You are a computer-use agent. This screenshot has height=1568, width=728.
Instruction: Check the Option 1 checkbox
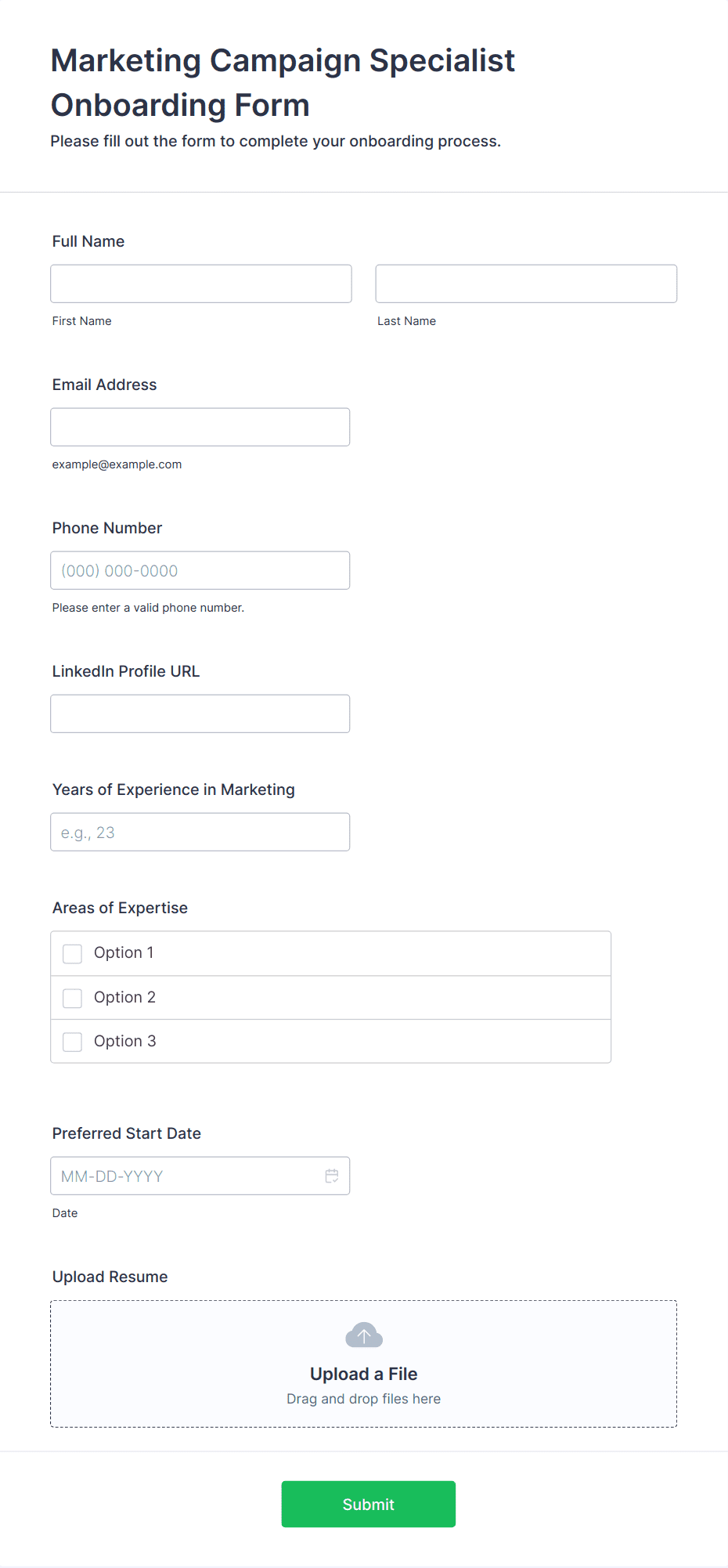point(73,953)
